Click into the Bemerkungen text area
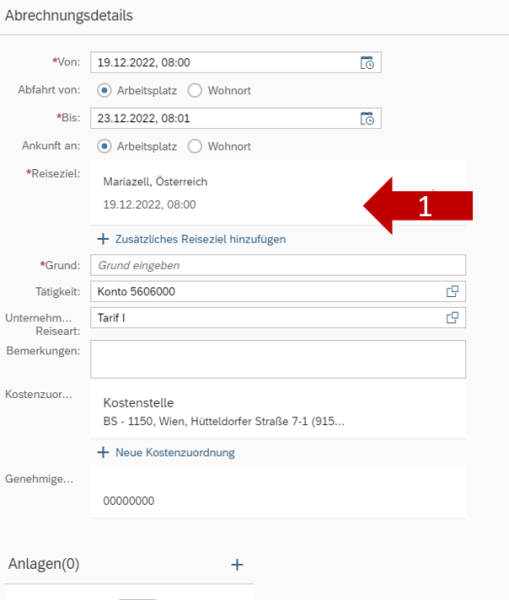This screenshot has width=509, height=600. coord(278,359)
